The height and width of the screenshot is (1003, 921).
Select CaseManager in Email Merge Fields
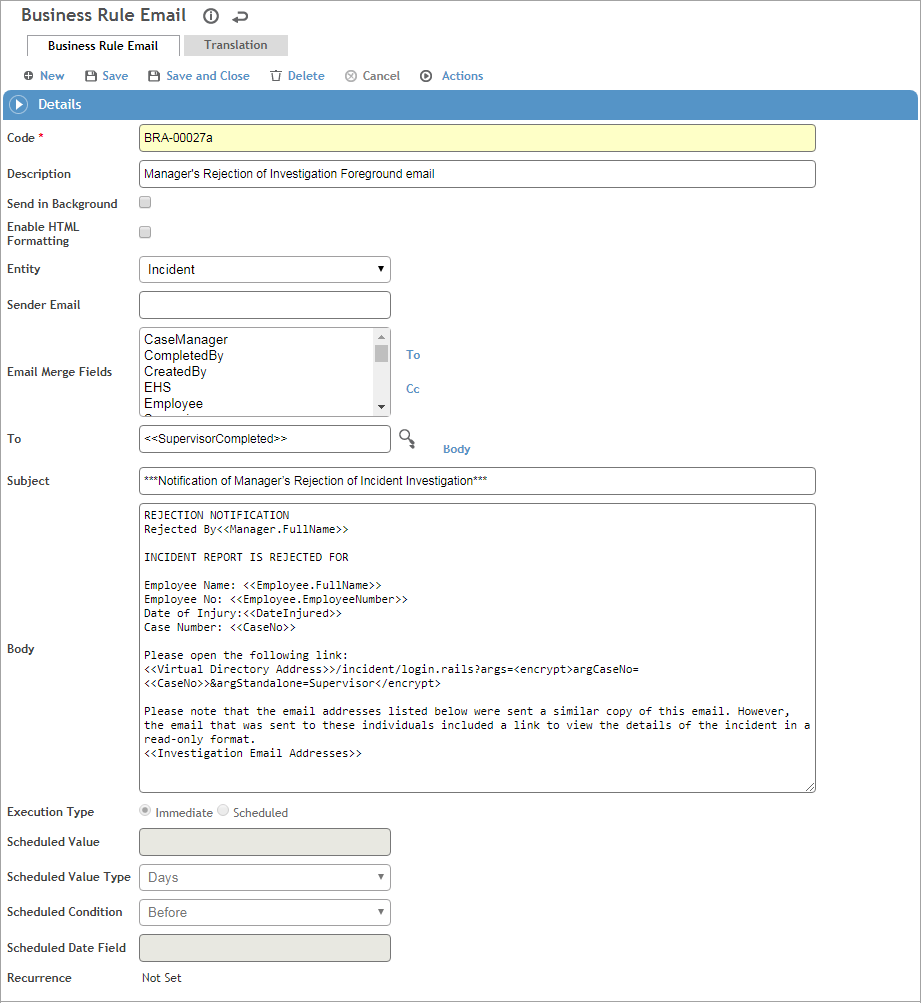point(185,340)
